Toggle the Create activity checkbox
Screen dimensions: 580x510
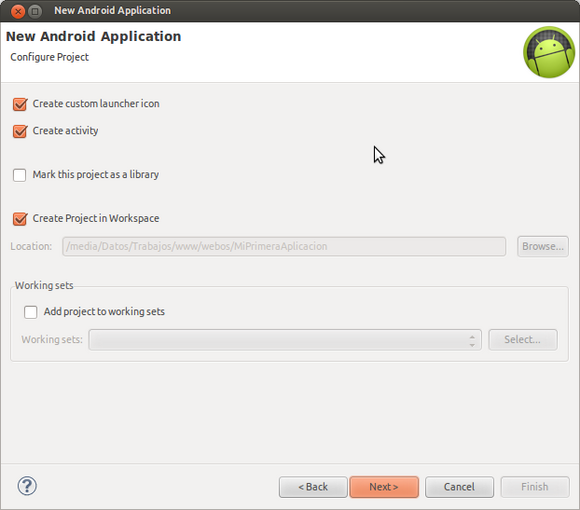(x=20, y=131)
